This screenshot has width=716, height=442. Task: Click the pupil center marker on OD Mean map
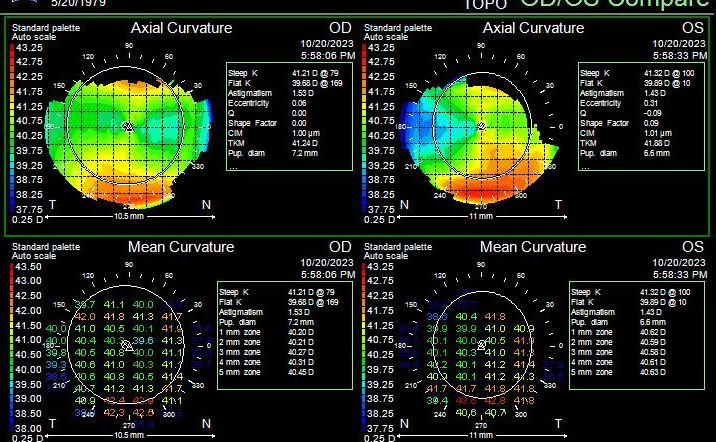(x=128, y=346)
